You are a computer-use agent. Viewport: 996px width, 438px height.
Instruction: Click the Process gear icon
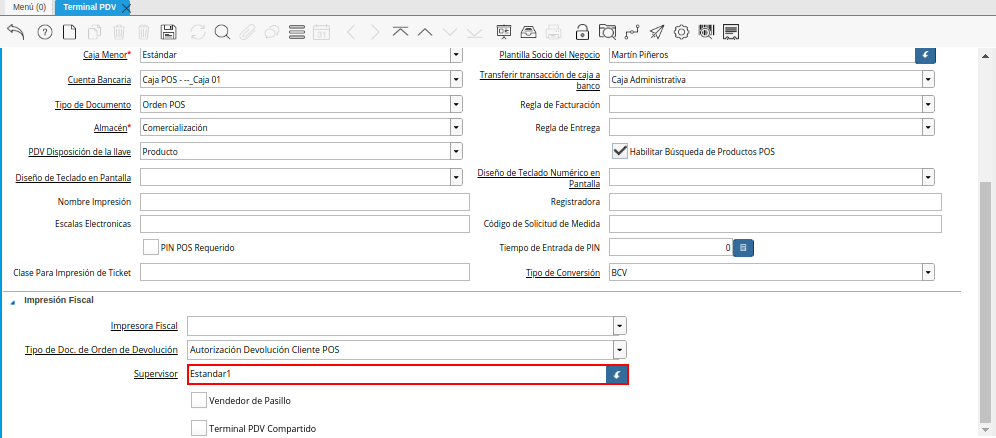(x=682, y=32)
